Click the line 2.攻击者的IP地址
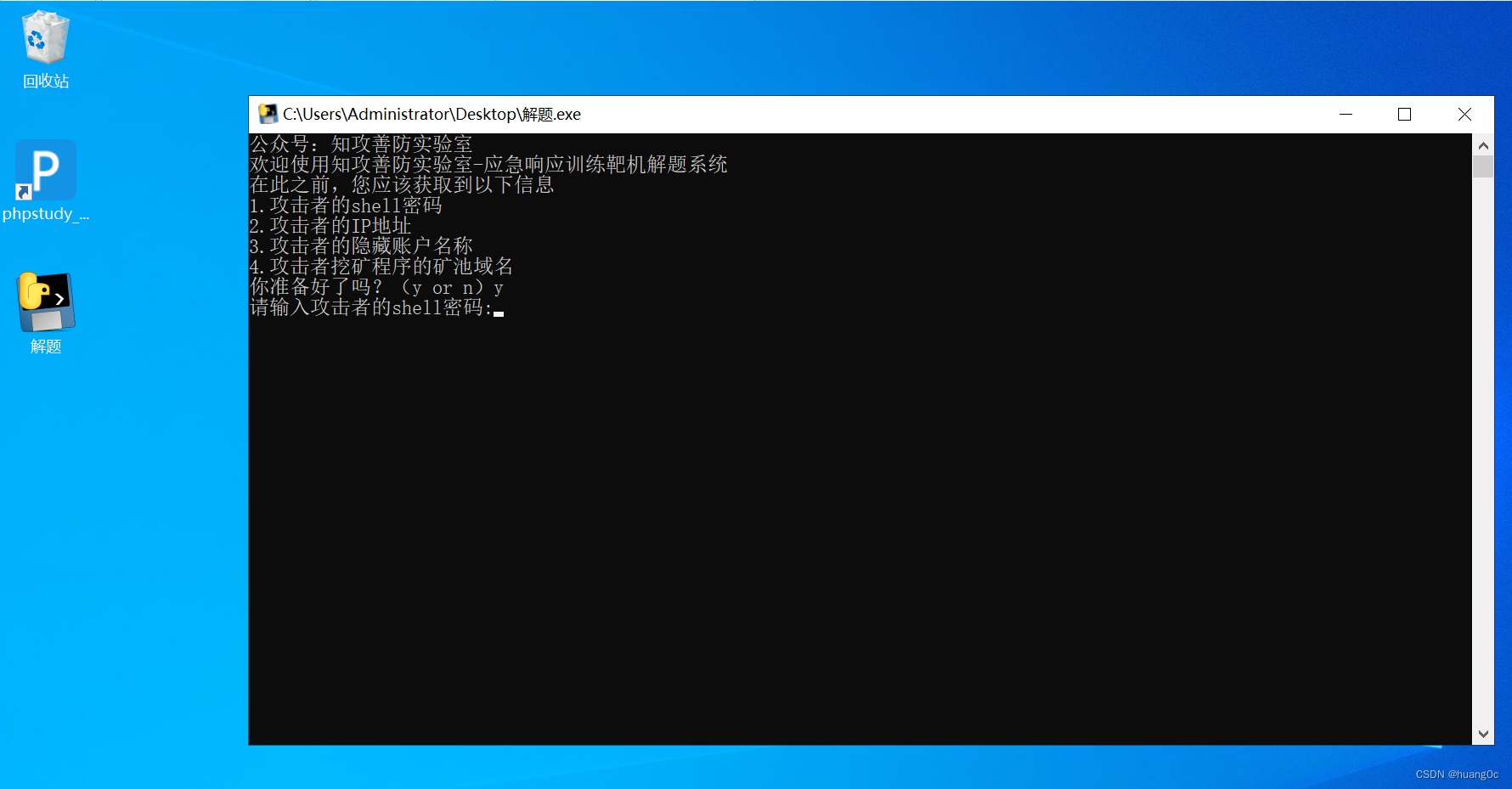The image size is (1512, 789). [330, 226]
